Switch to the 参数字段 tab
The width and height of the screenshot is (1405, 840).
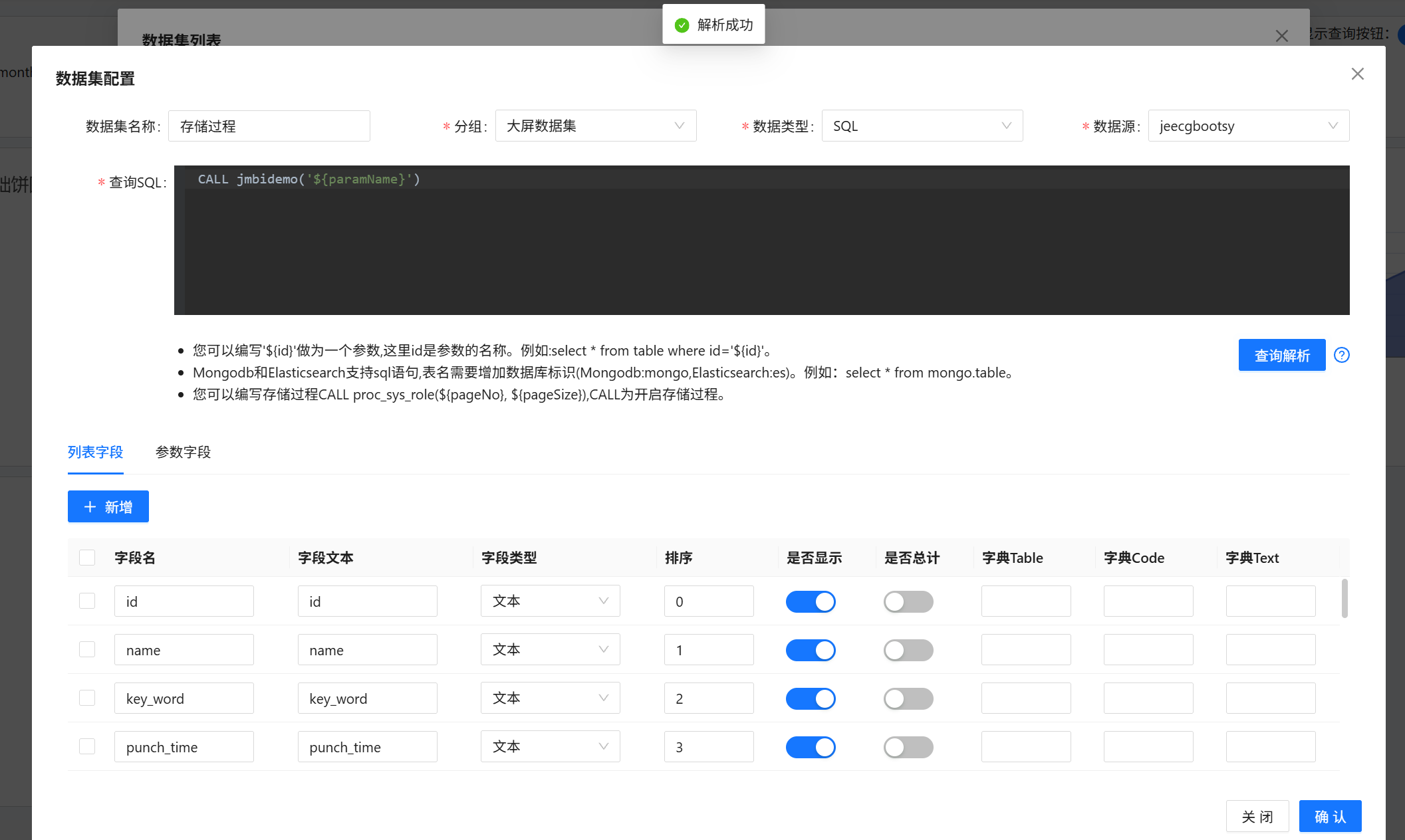[x=183, y=452]
